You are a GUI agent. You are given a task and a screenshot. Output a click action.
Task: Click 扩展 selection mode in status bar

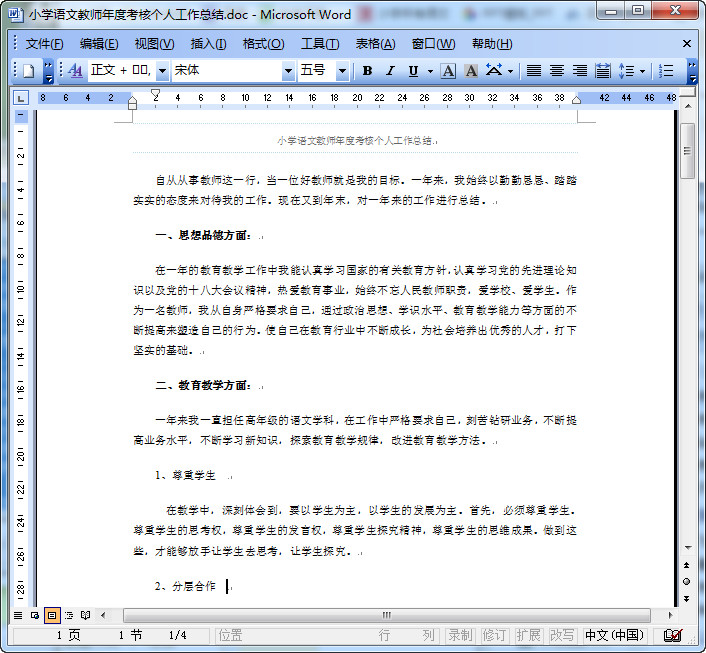point(528,635)
